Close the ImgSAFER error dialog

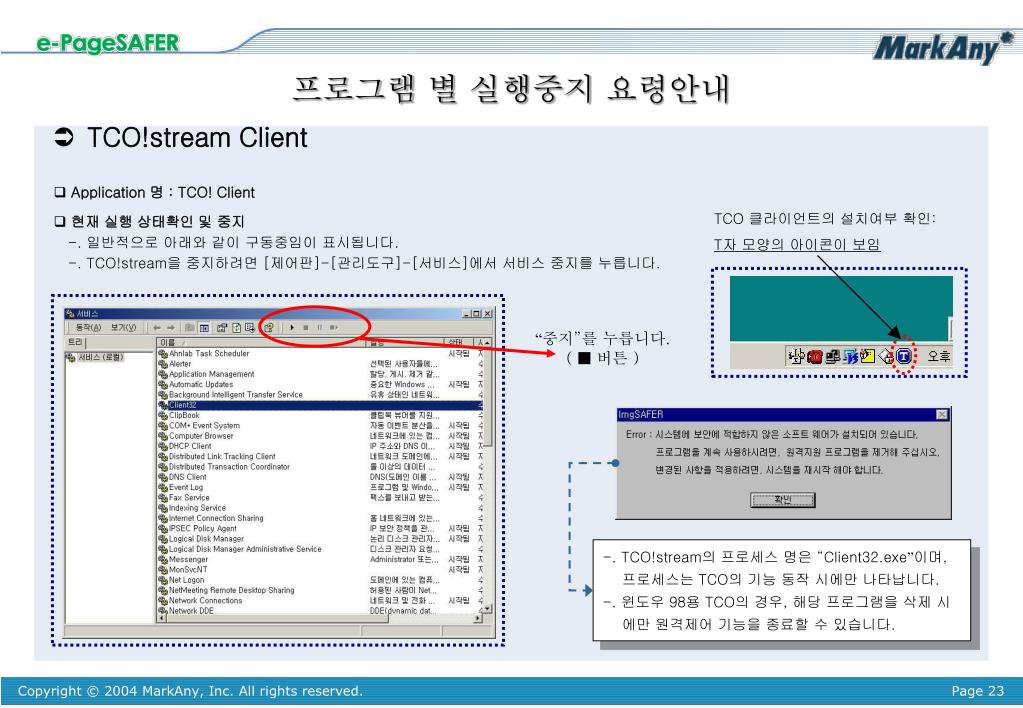(941, 415)
